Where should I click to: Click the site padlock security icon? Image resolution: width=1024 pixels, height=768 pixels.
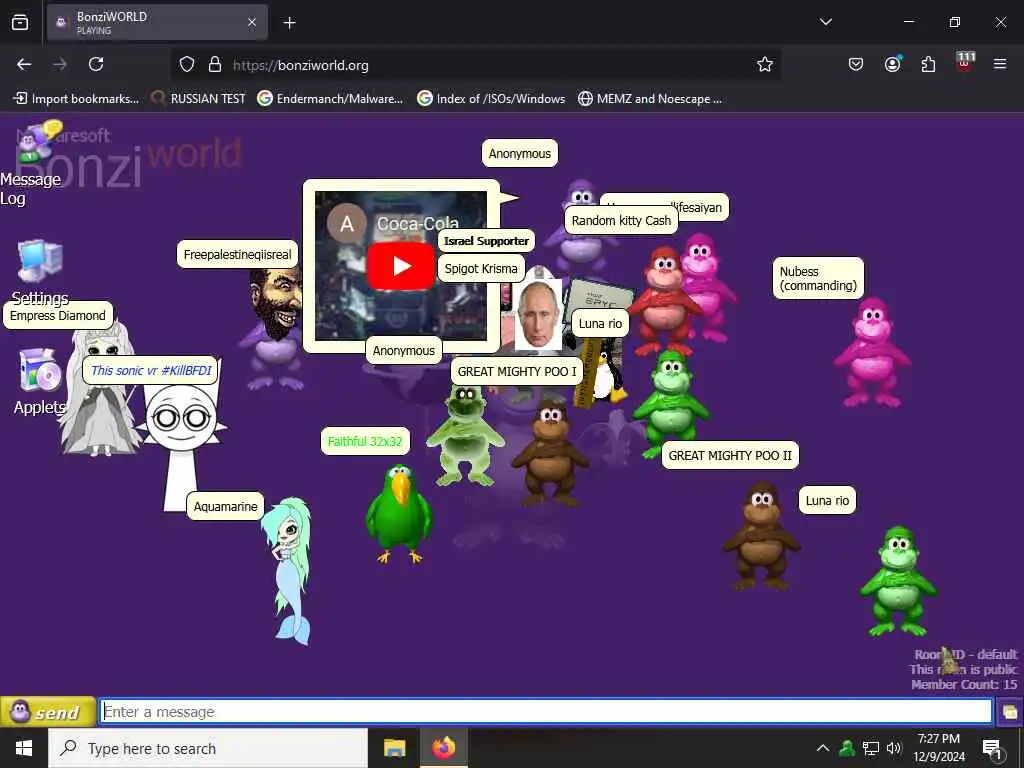click(214, 65)
